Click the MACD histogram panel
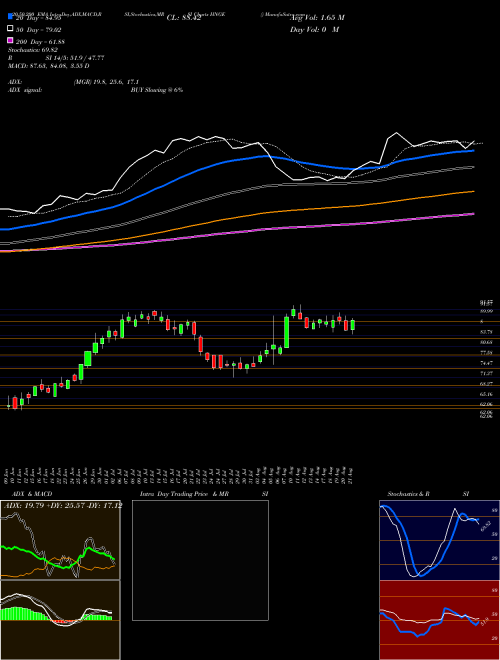500x660 pixels. click(60, 620)
